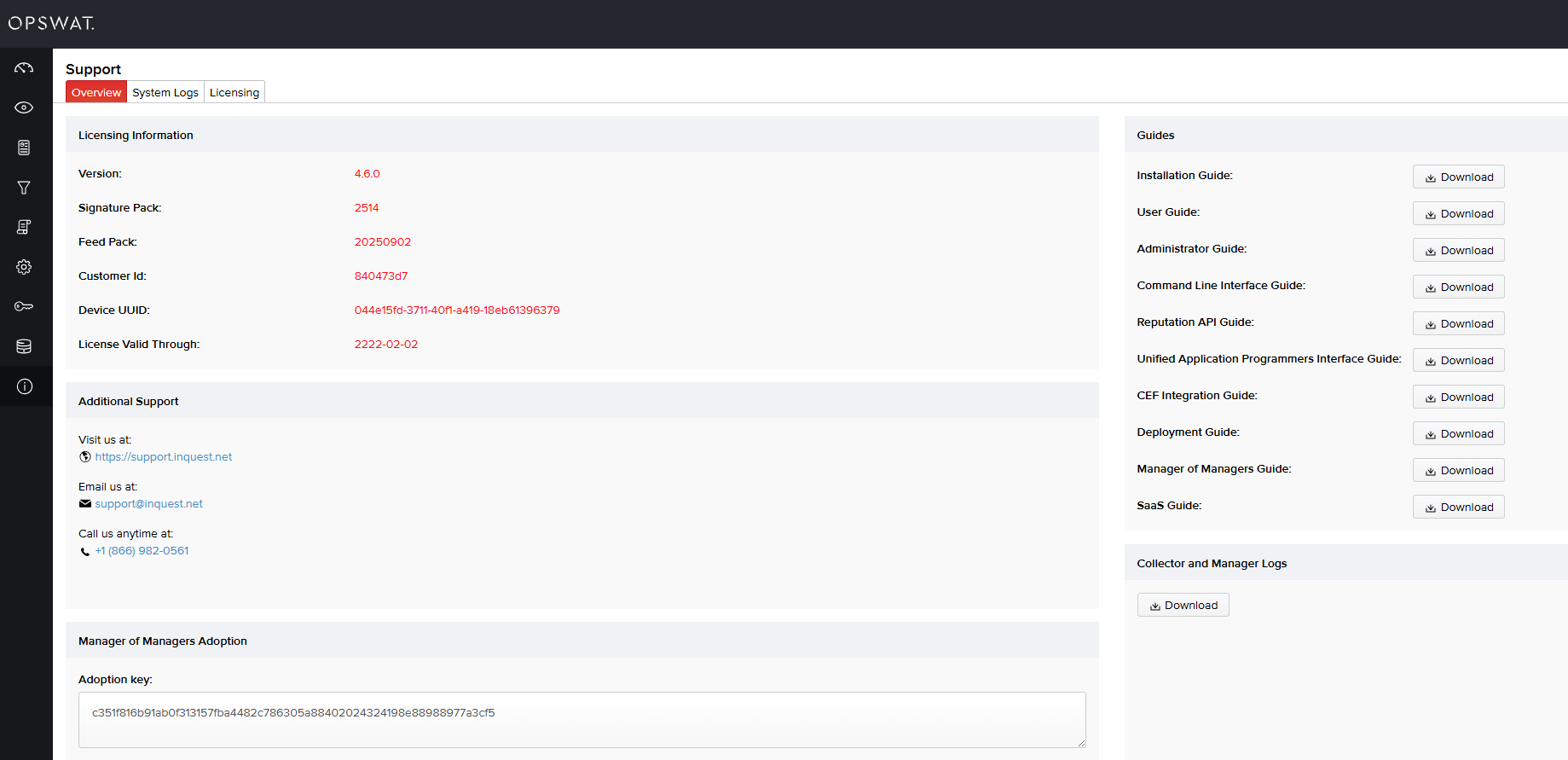
Task: Open the database icon in sidebar
Action: pyautogui.click(x=24, y=346)
